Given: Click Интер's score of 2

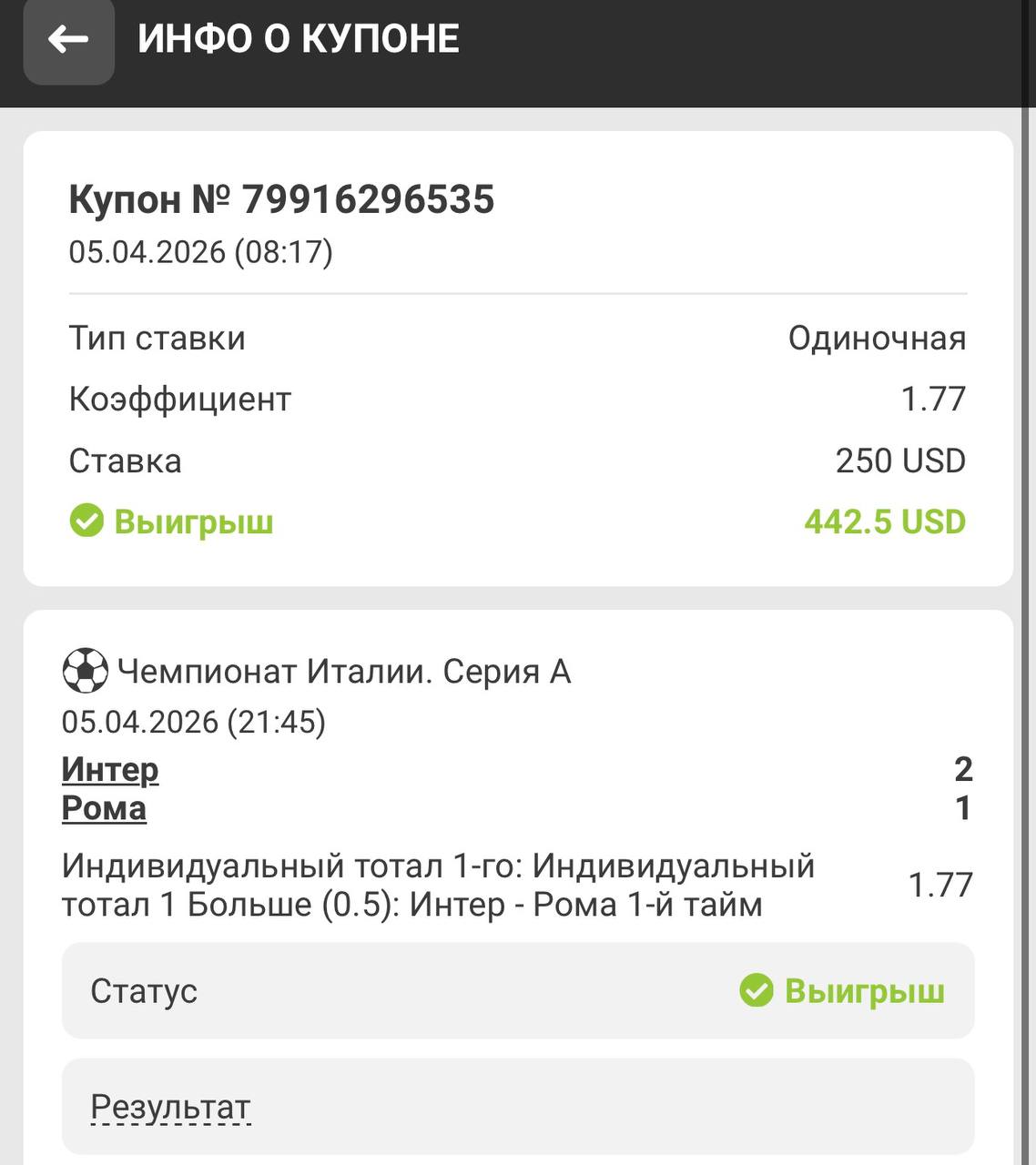Looking at the screenshot, I should click(x=963, y=770).
